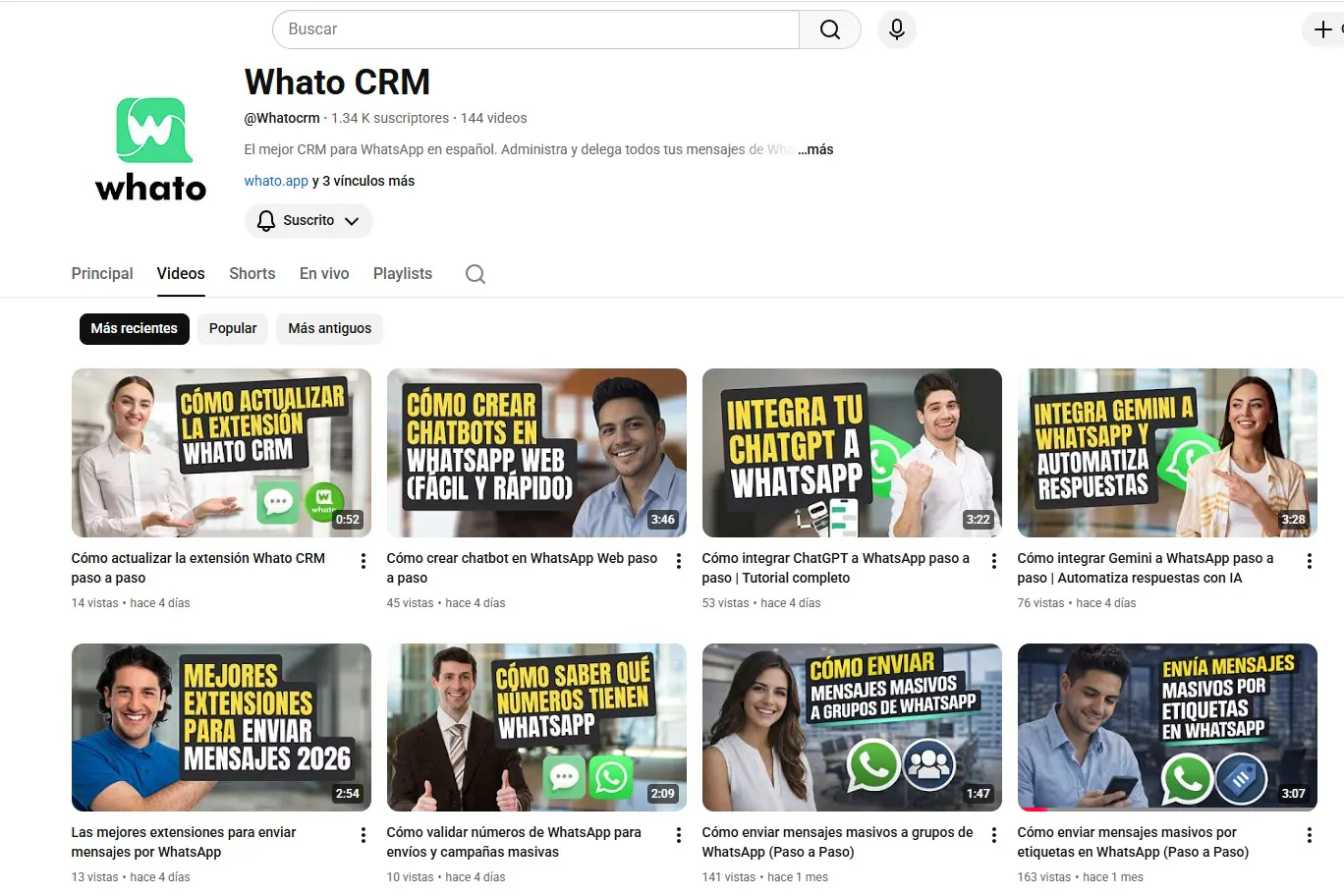Open options for 'Cómo integrar Gemini' video

(x=1310, y=561)
